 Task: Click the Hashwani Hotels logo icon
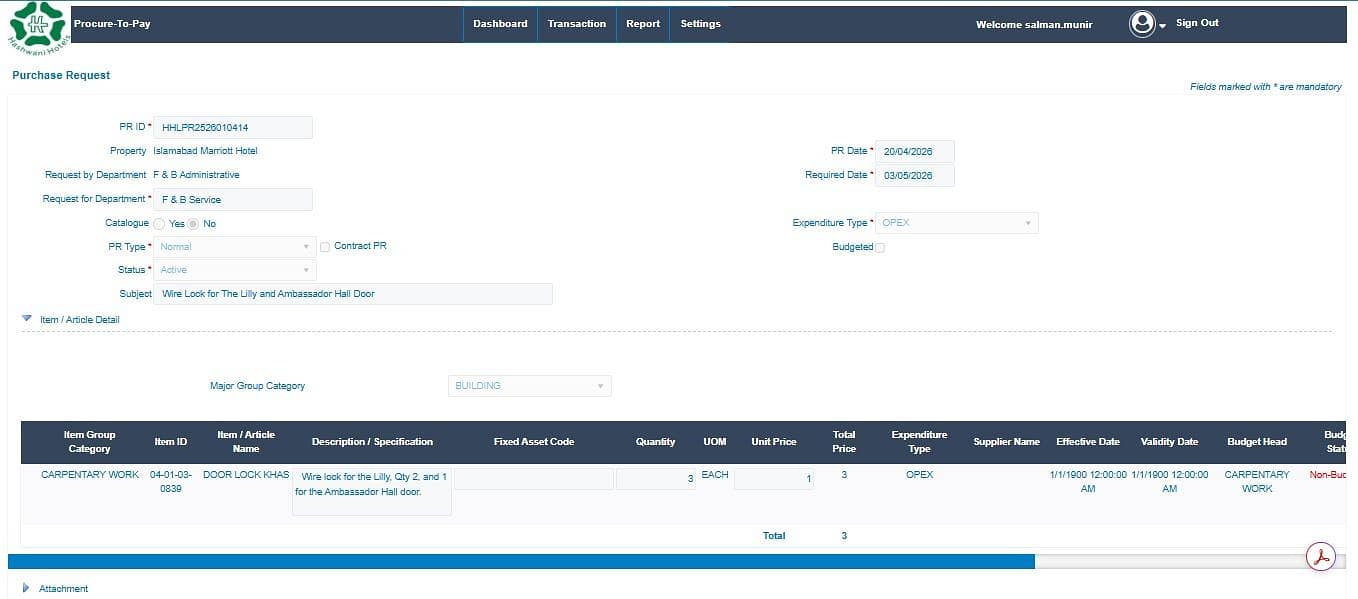click(37, 26)
